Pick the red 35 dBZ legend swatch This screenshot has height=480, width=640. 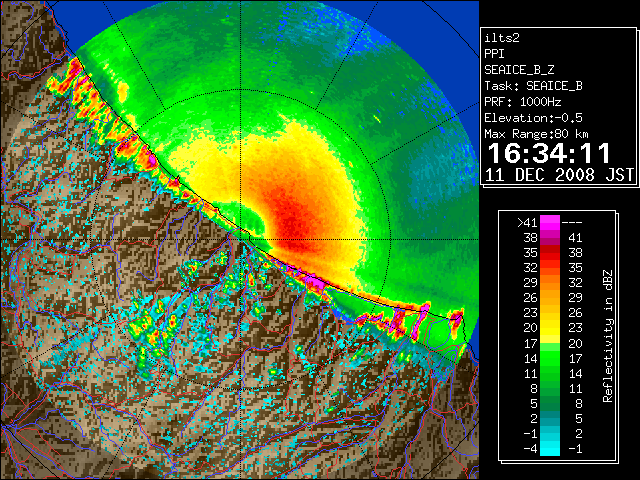(550, 253)
